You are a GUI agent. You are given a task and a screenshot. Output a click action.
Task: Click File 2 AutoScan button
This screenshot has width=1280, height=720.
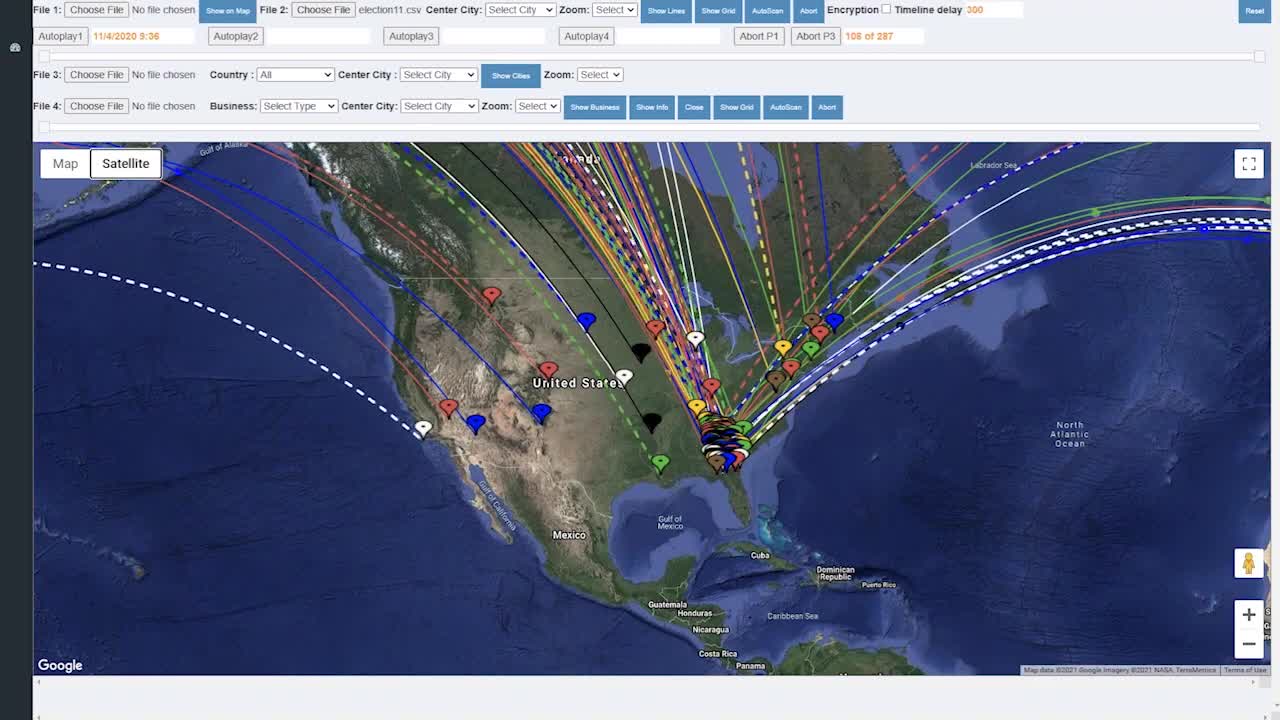pos(768,11)
